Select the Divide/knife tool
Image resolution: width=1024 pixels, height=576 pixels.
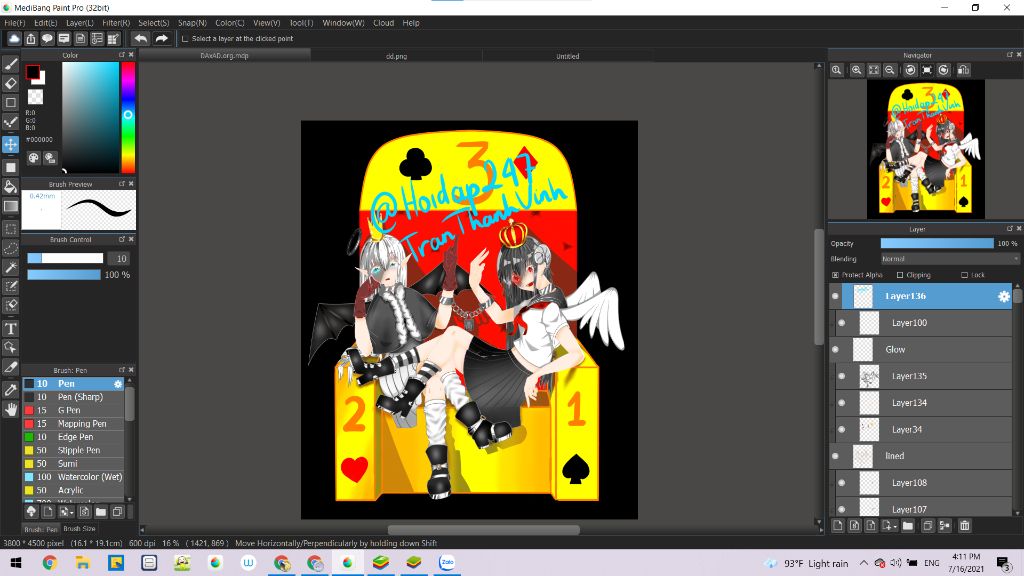pyautogui.click(x=10, y=368)
